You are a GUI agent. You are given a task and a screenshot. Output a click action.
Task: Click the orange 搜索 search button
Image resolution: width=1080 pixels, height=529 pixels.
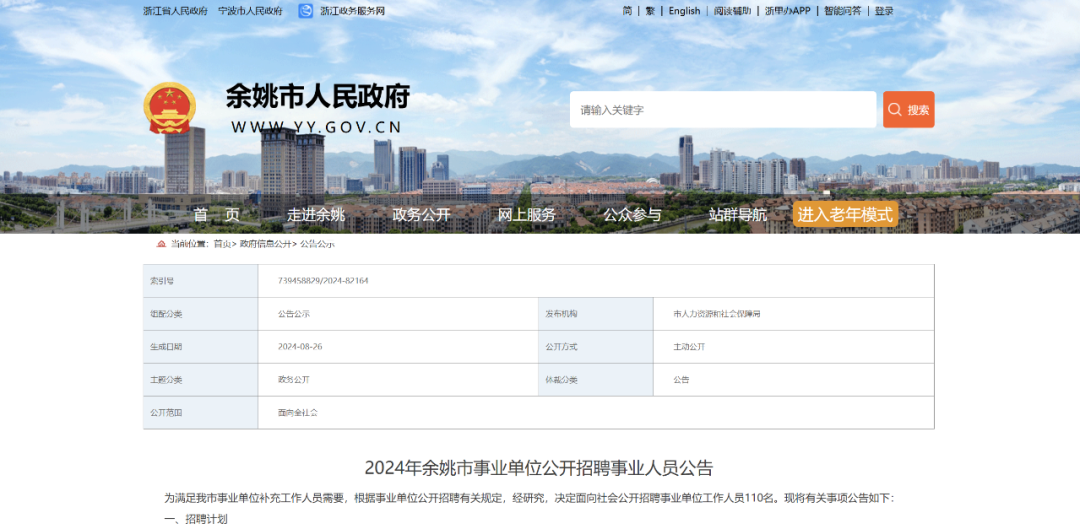pos(908,110)
